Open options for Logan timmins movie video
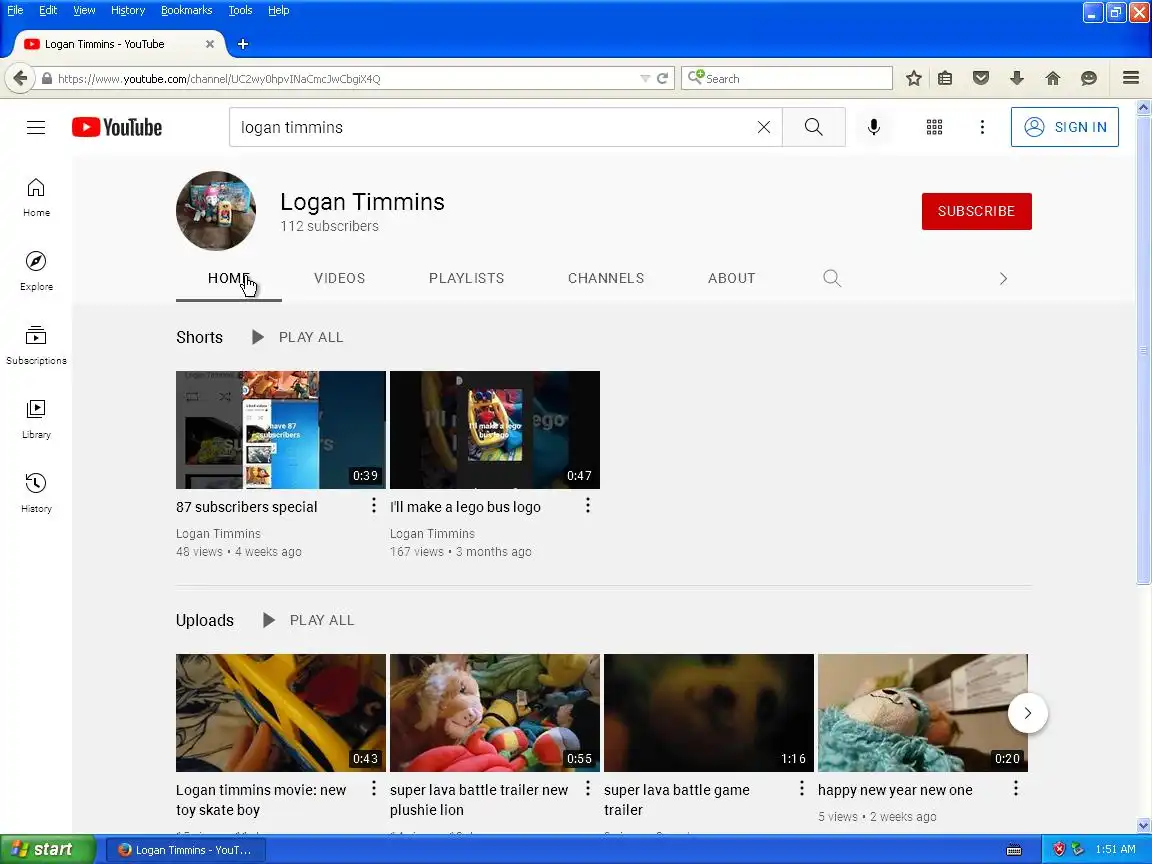The image size is (1152, 864). [x=373, y=788]
